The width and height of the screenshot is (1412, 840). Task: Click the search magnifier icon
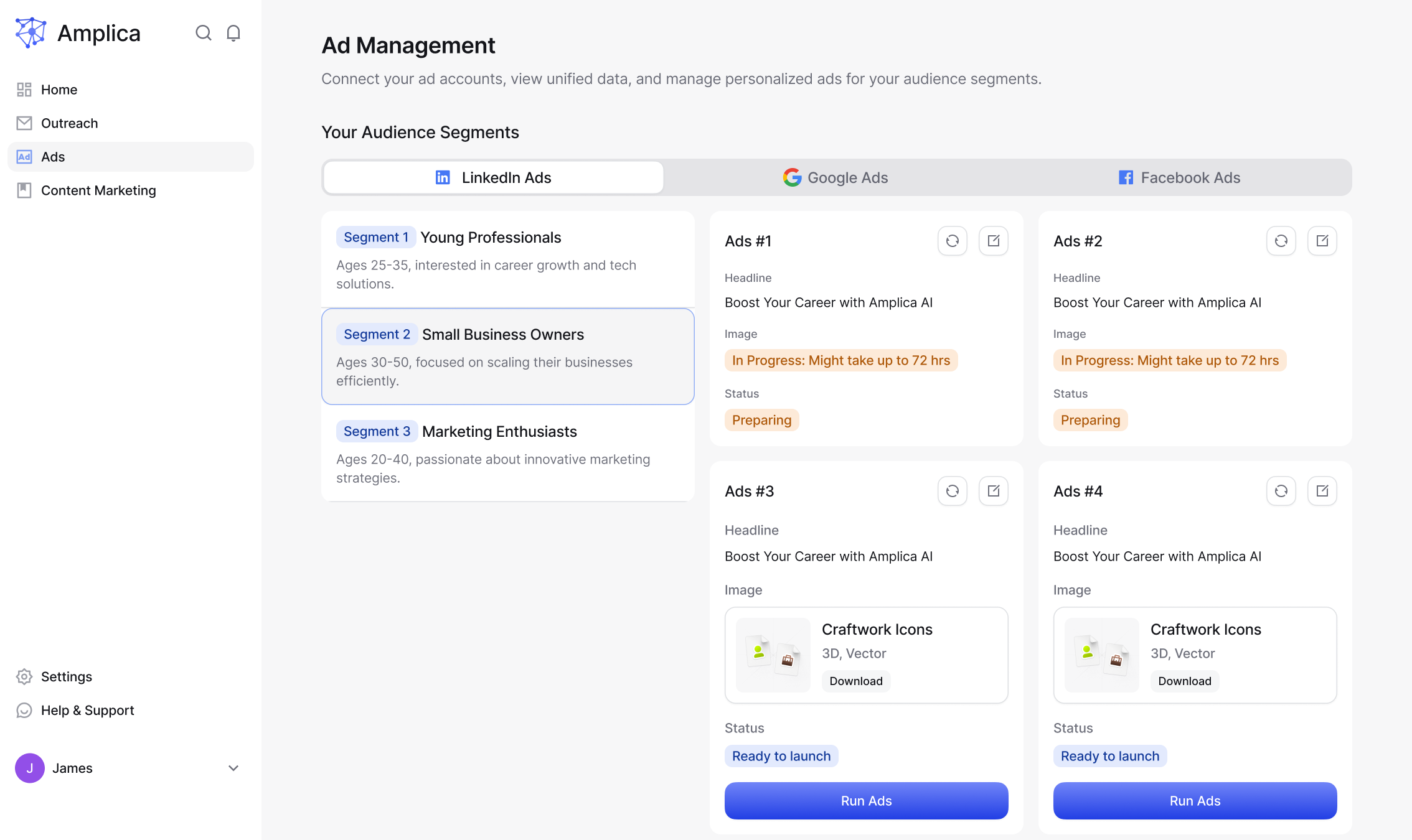(x=203, y=33)
